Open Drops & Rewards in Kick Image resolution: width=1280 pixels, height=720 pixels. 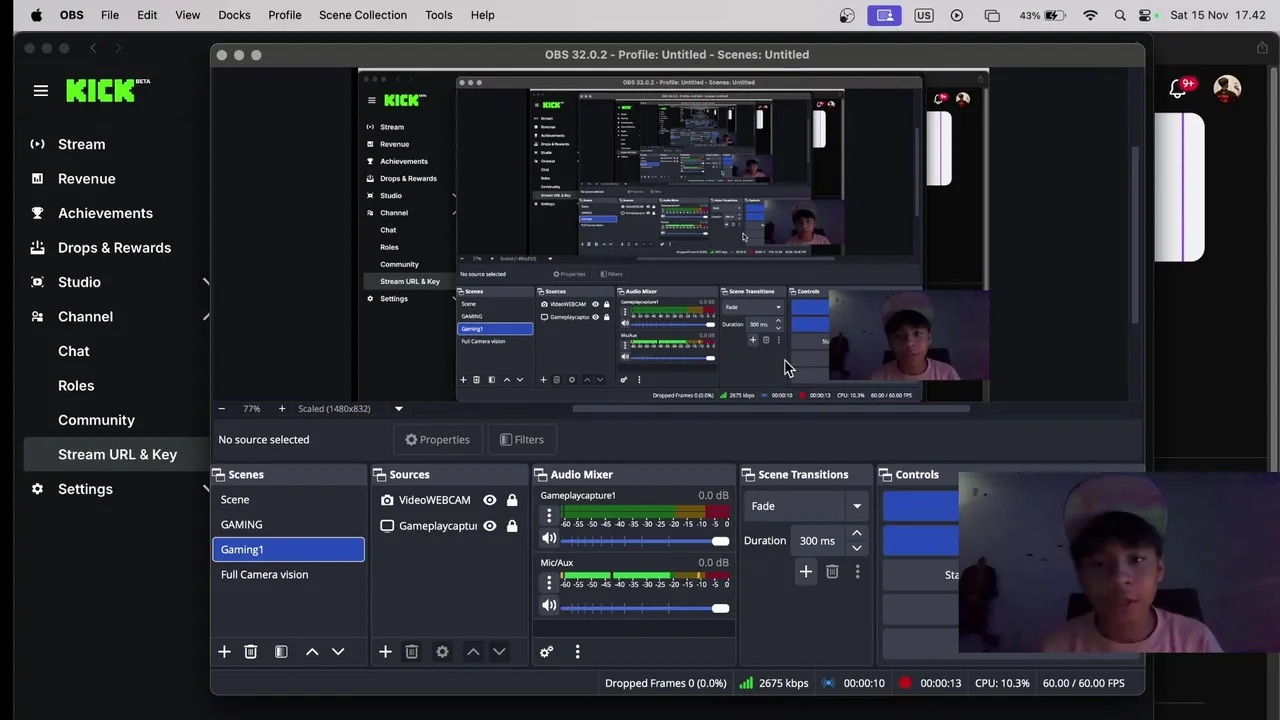click(114, 248)
